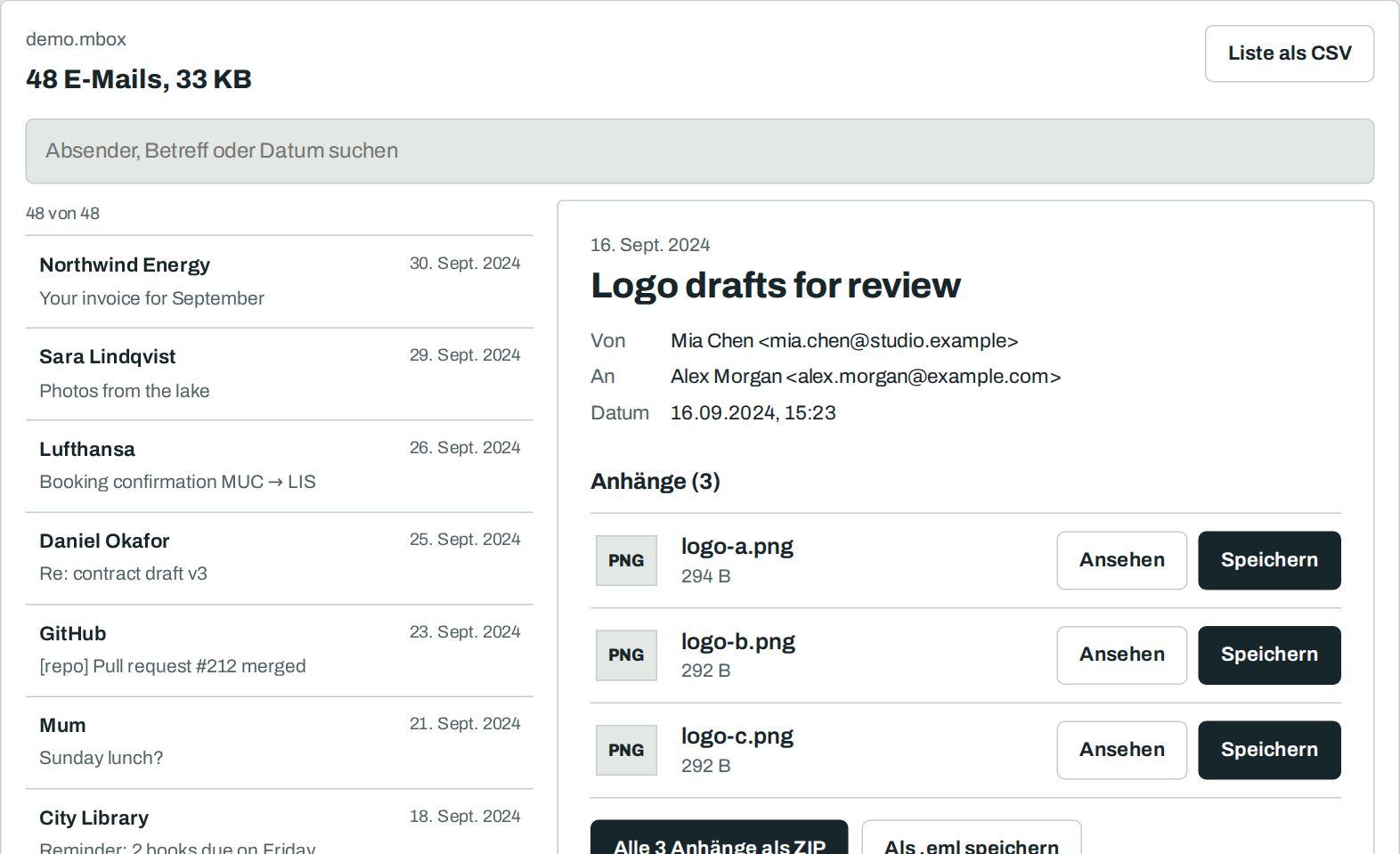Save logo-c.png with Speichern
The width and height of the screenshot is (1400, 854).
(1269, 750)
